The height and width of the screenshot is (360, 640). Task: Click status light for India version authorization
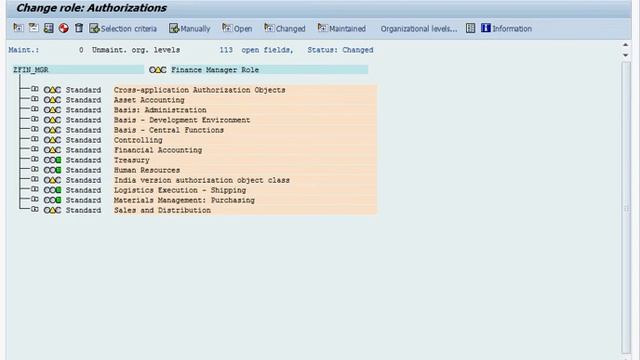pyautogui.click(x=52, y=180)
